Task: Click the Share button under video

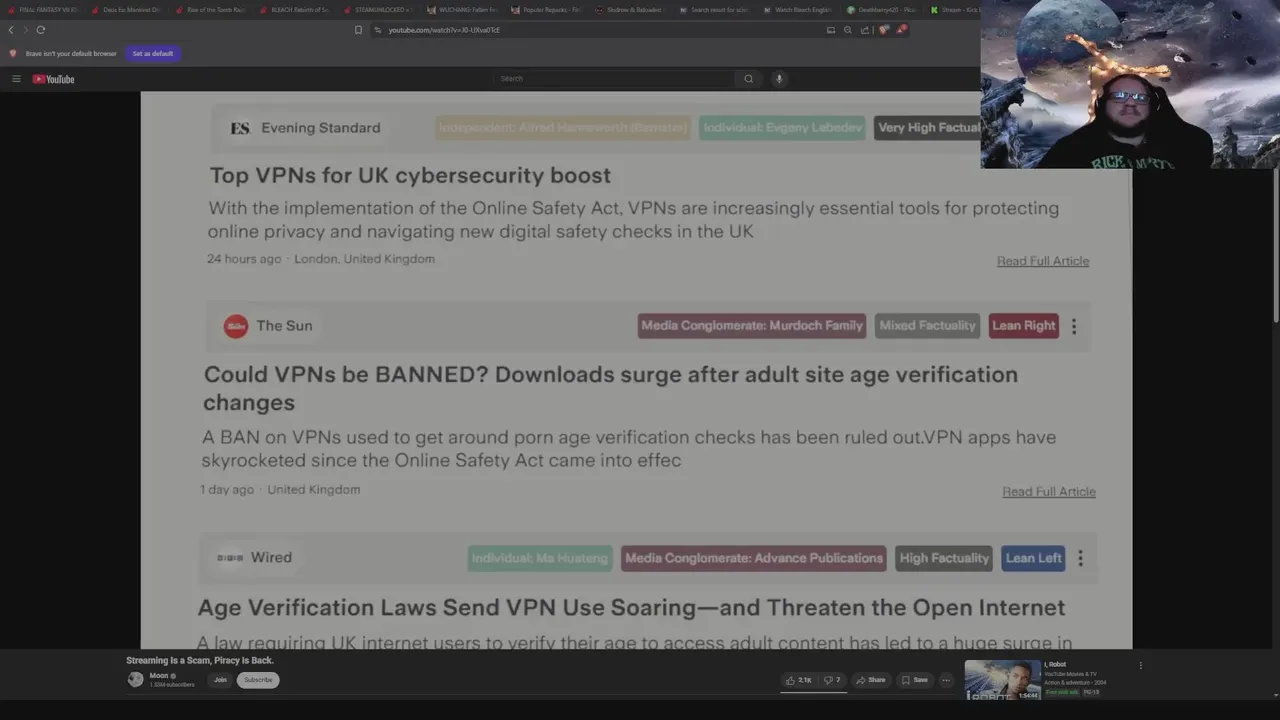Action: pos(870,680)
